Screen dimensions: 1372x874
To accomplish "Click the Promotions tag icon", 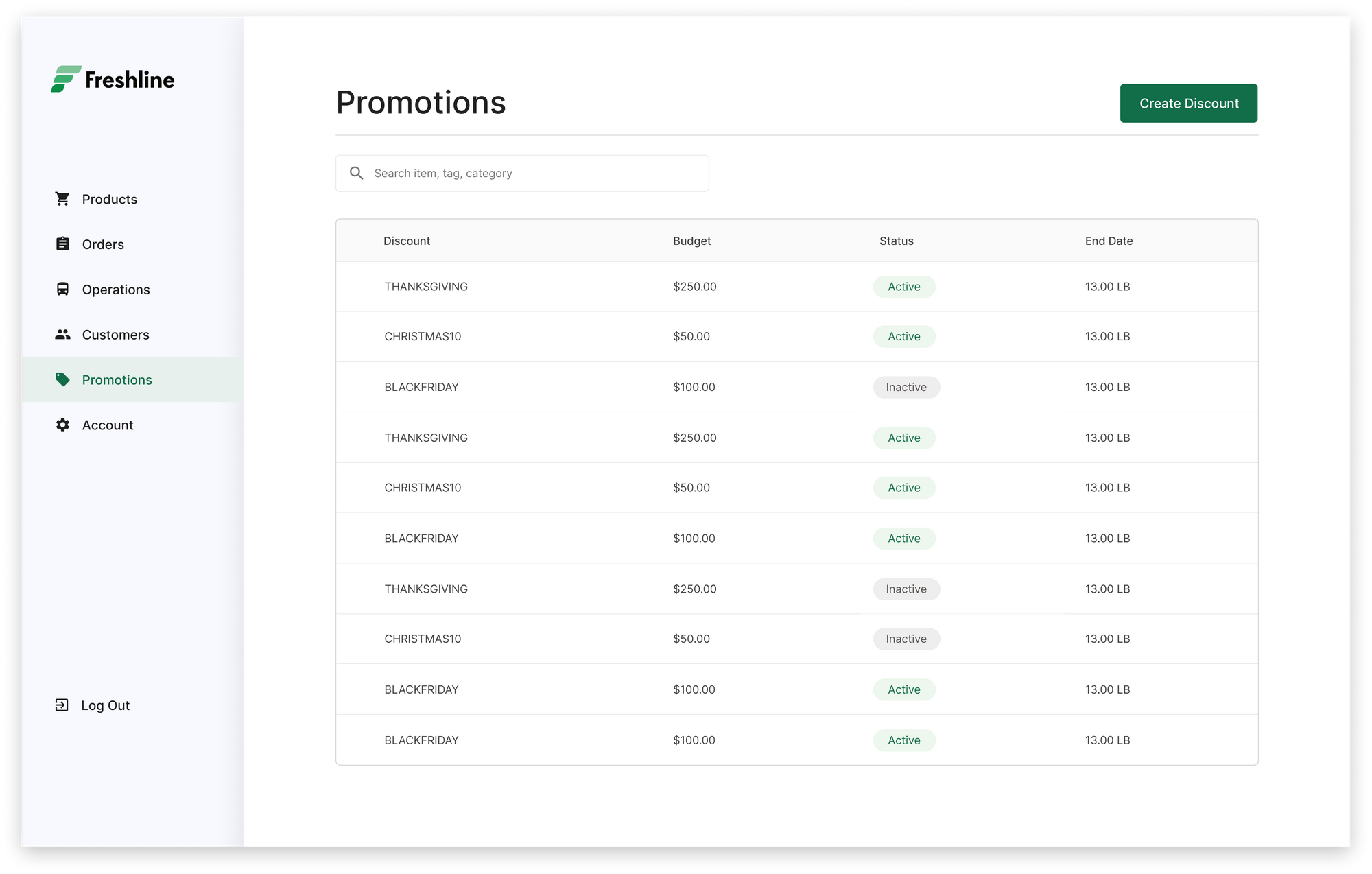I will click(x=62, y=379).
